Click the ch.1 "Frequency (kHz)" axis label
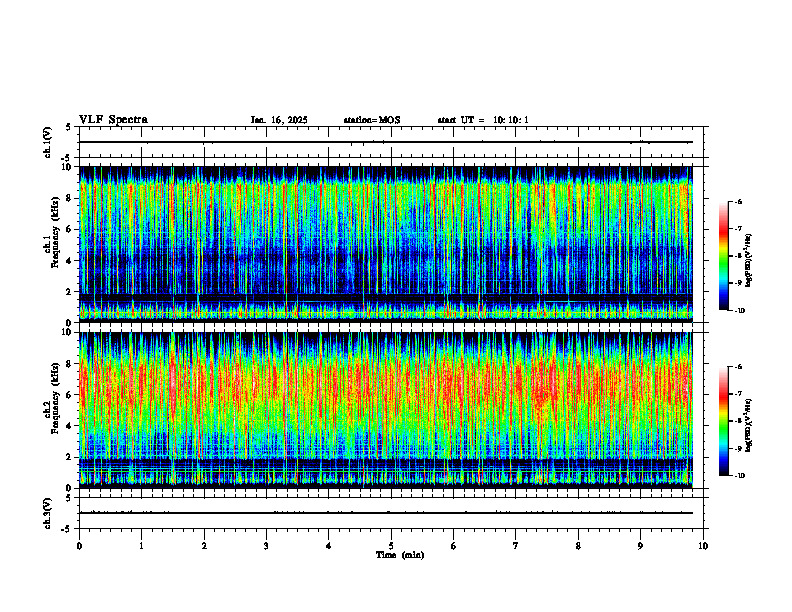 (x=57, y=232)
